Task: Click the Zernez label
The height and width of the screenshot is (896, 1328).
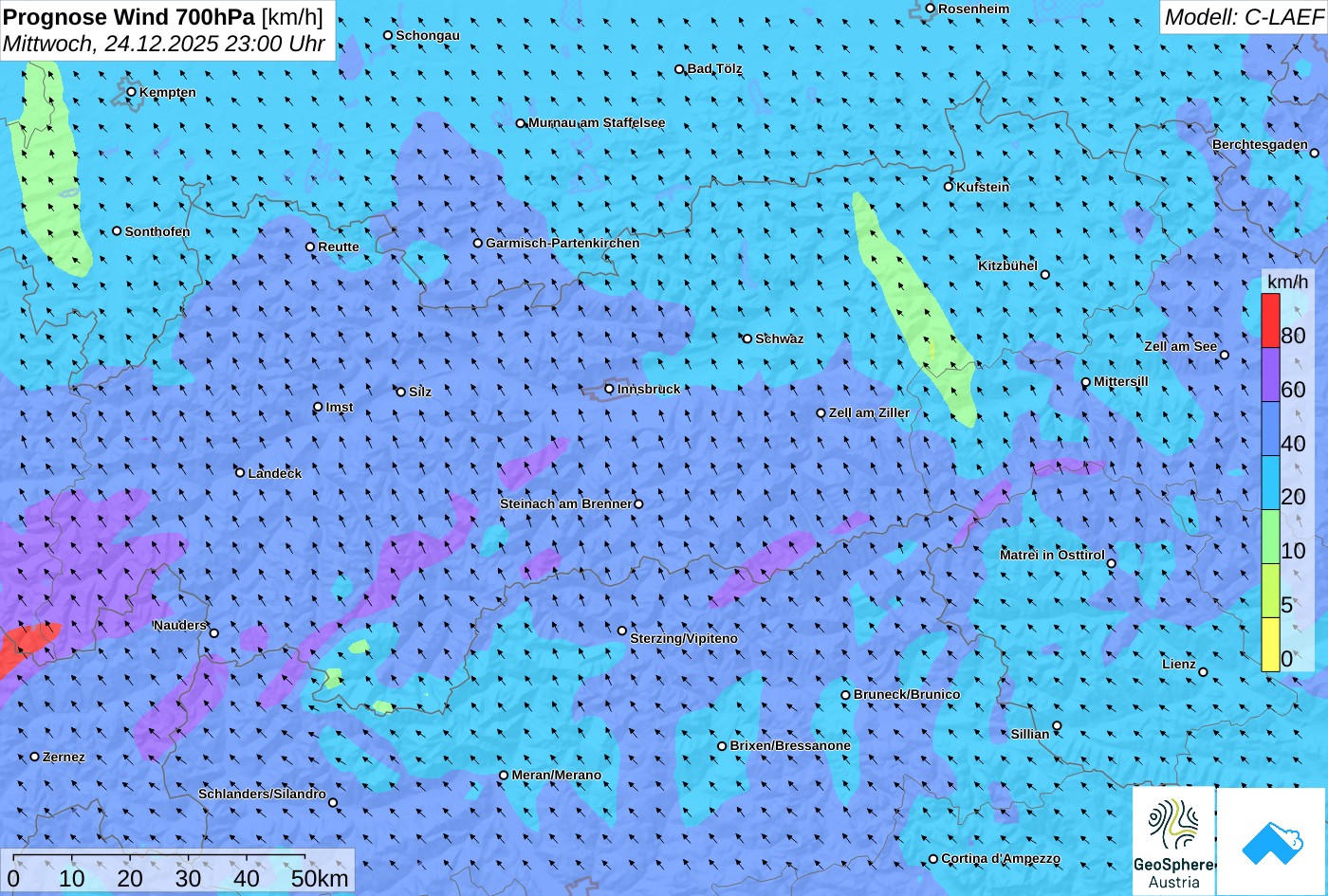Action: pos(64,757)
